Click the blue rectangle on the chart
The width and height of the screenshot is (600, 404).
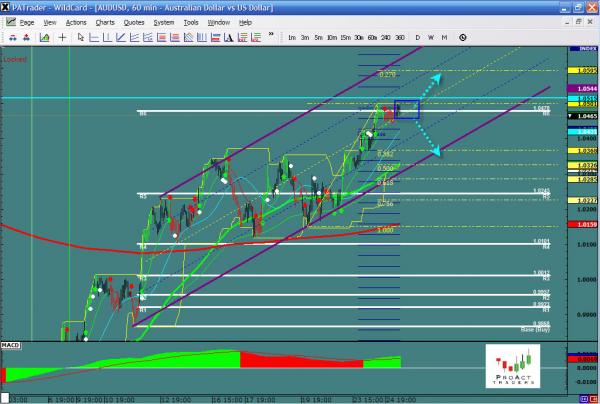[x=407, y=109]
